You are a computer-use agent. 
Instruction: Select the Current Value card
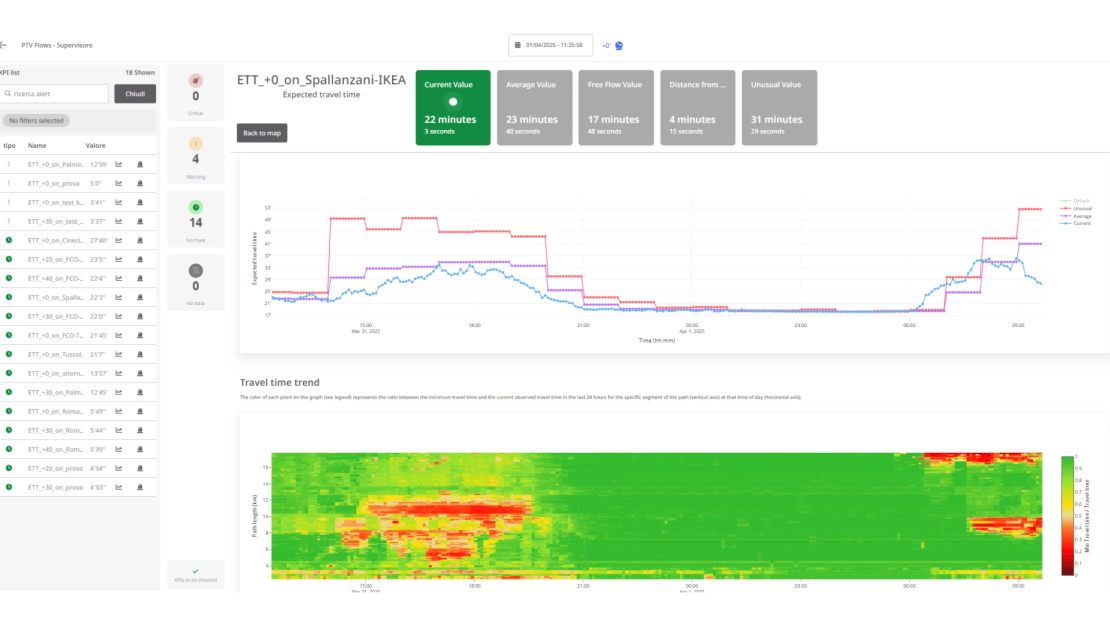pos(453,107)
